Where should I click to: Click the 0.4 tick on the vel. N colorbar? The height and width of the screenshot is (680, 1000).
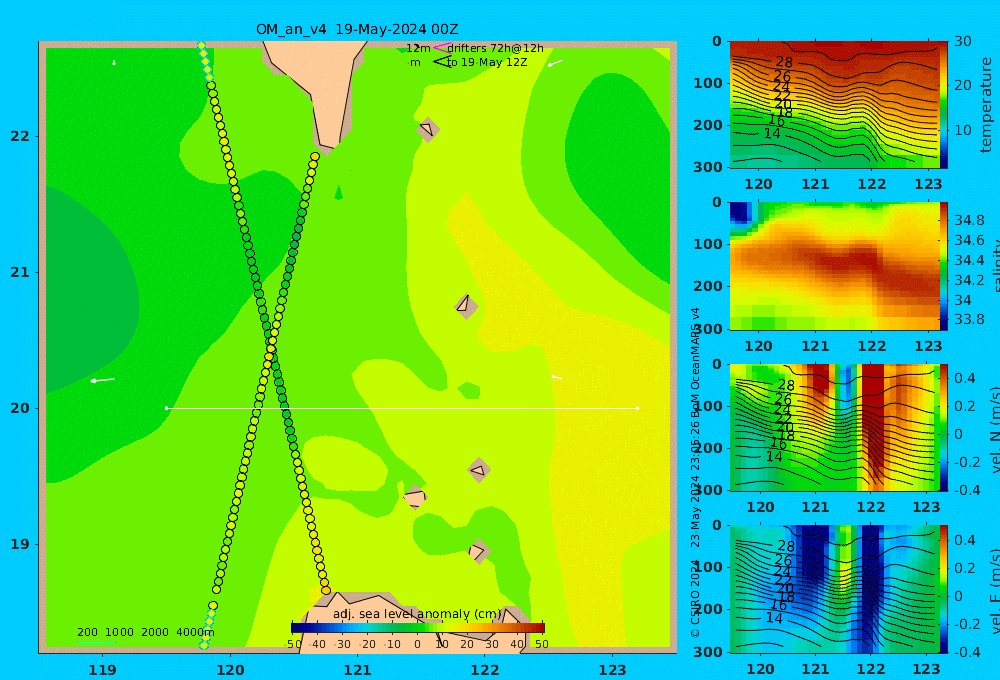[x=965, y=378]
